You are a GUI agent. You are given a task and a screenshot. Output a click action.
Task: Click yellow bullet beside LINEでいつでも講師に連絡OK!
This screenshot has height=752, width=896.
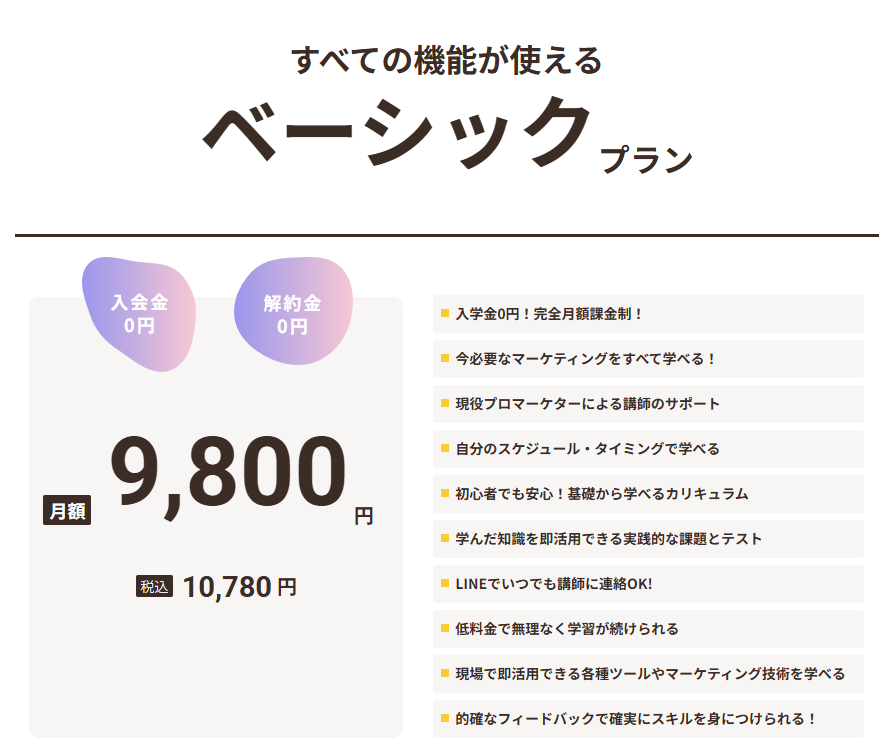point(445,583)
